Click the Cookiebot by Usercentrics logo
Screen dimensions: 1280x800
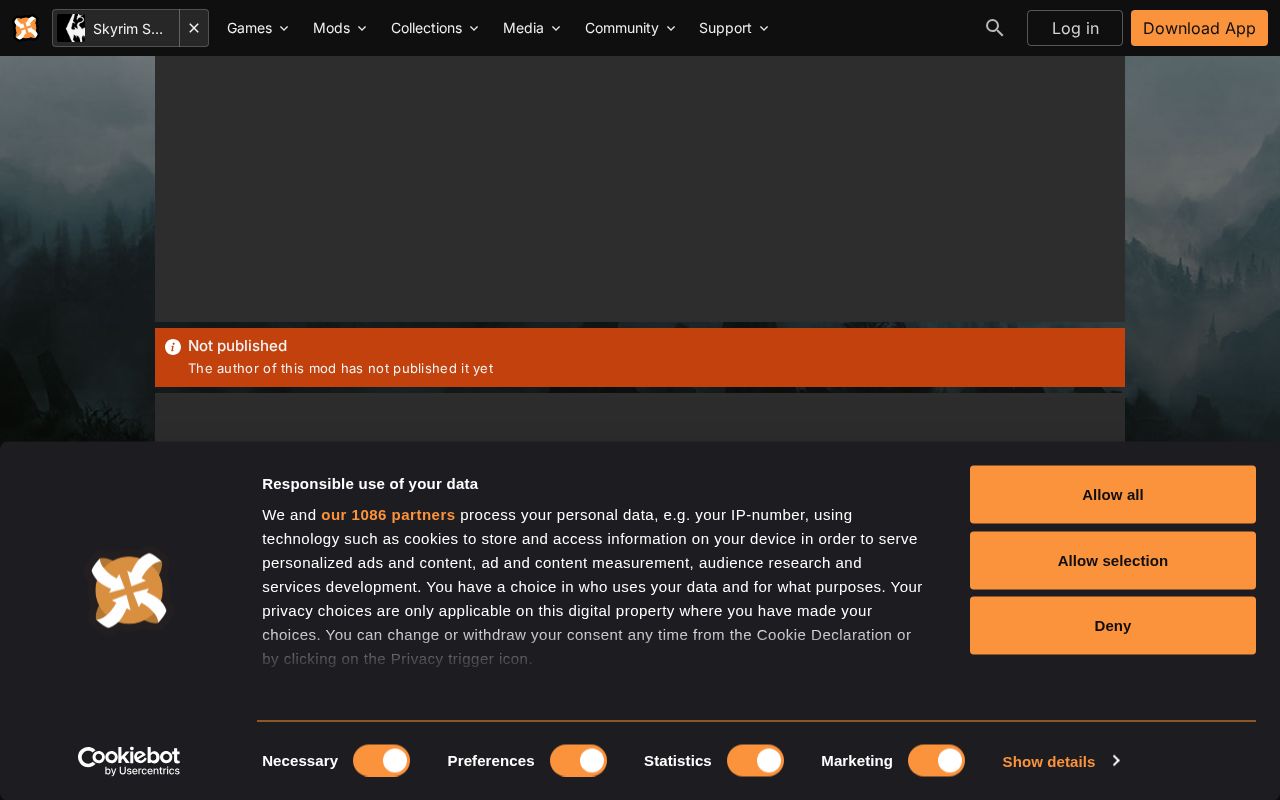(x=129, y=761)
